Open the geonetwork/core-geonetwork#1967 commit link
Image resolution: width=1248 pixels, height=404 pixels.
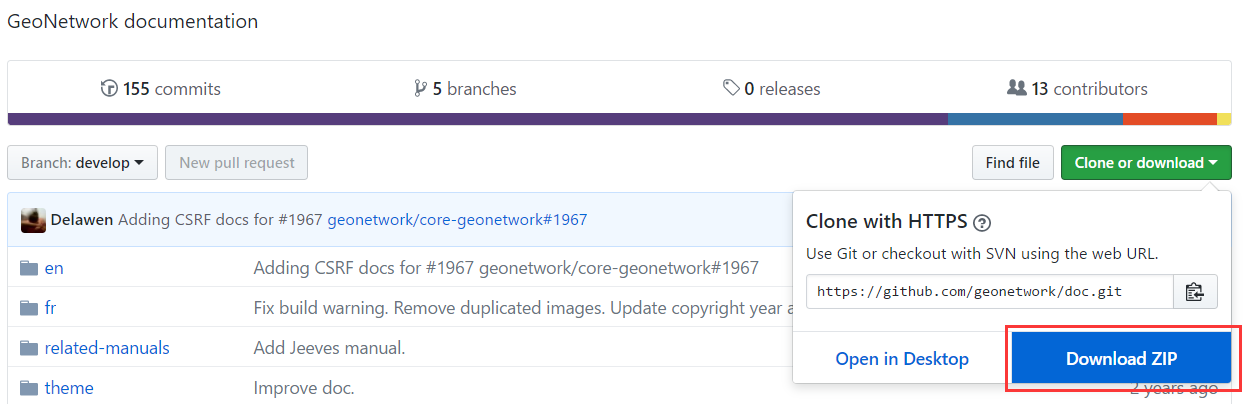457,220
